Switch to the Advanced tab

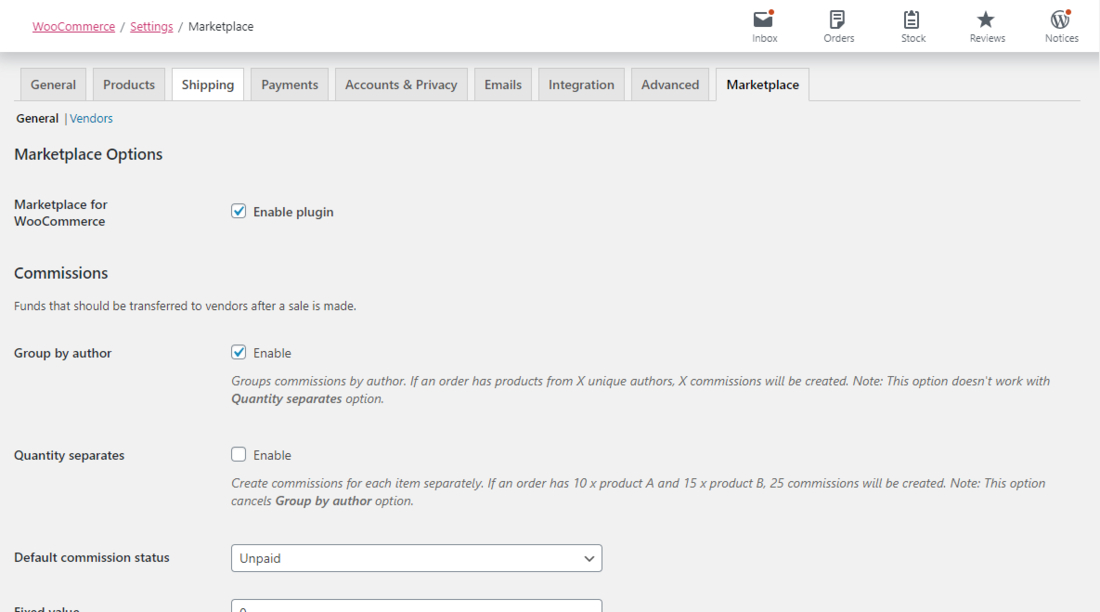coord(670,85)
